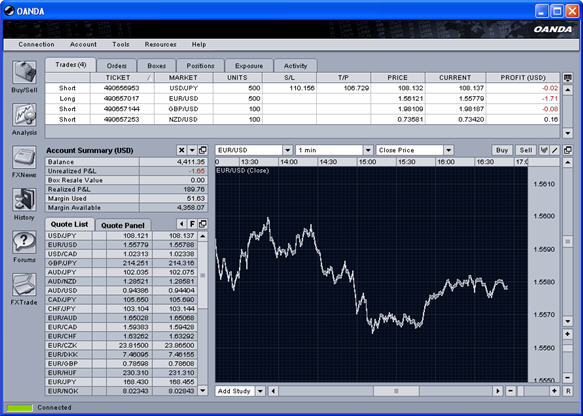Viewport: 583px width, 416px height.
Task: Sort trades by UNITS column header
Action: (238, 78)
